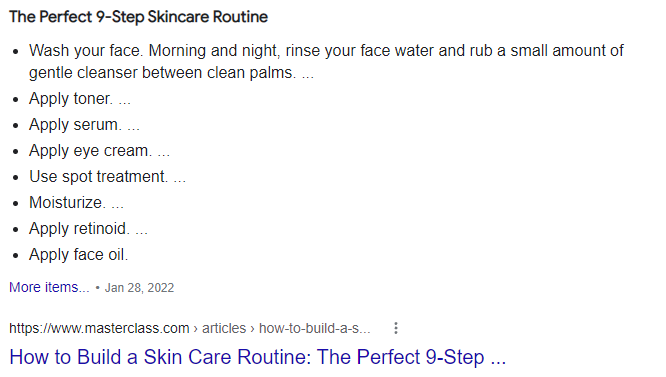This screenshot has height=377, width=666.
Task: Click the bullet point before "Moisturize"
Action: click(x=16, y=204)
